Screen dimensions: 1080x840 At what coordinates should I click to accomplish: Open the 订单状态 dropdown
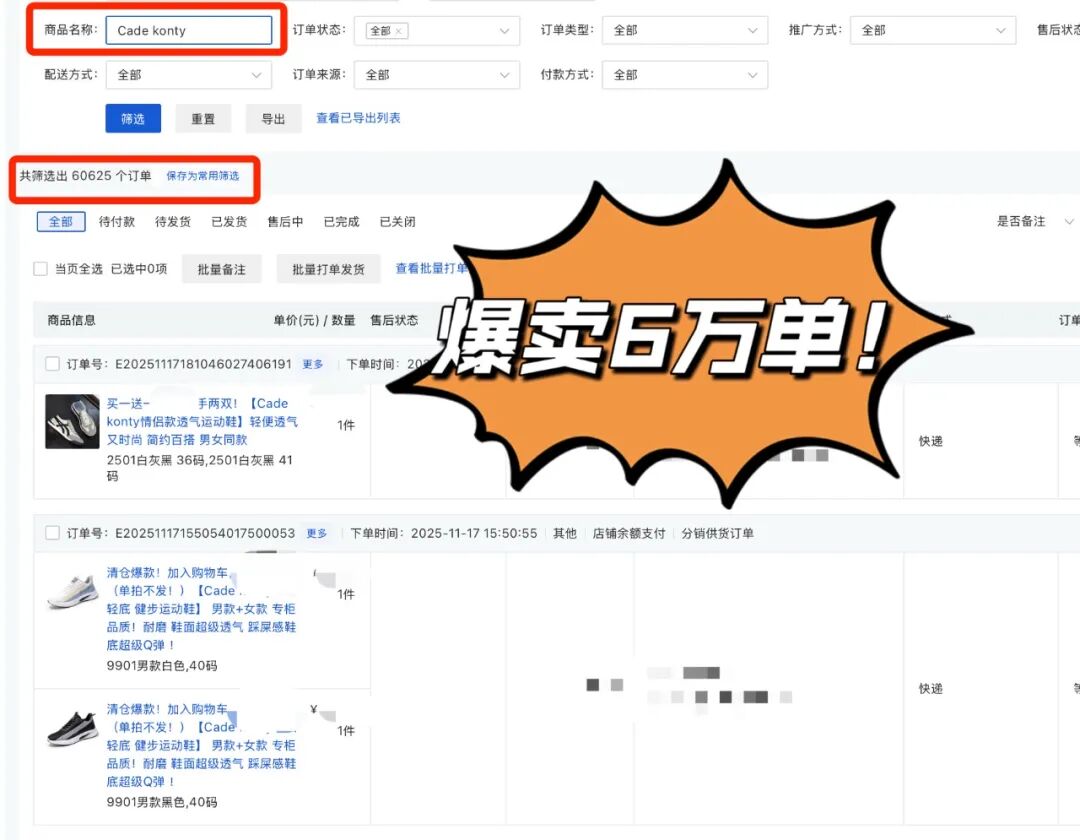click(437, 30)
